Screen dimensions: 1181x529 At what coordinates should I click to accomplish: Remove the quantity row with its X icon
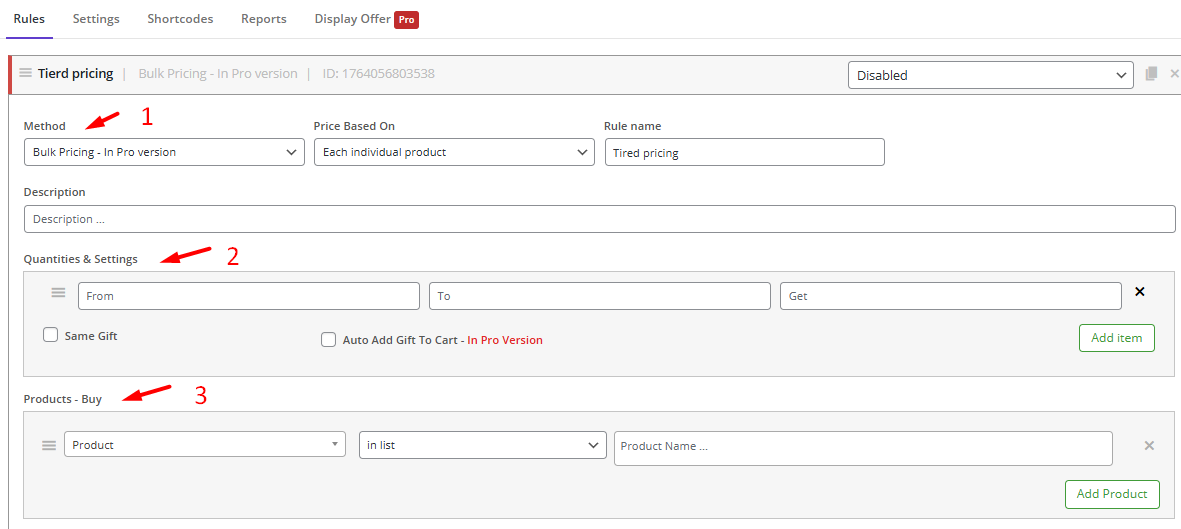(x=1140, y=292)
